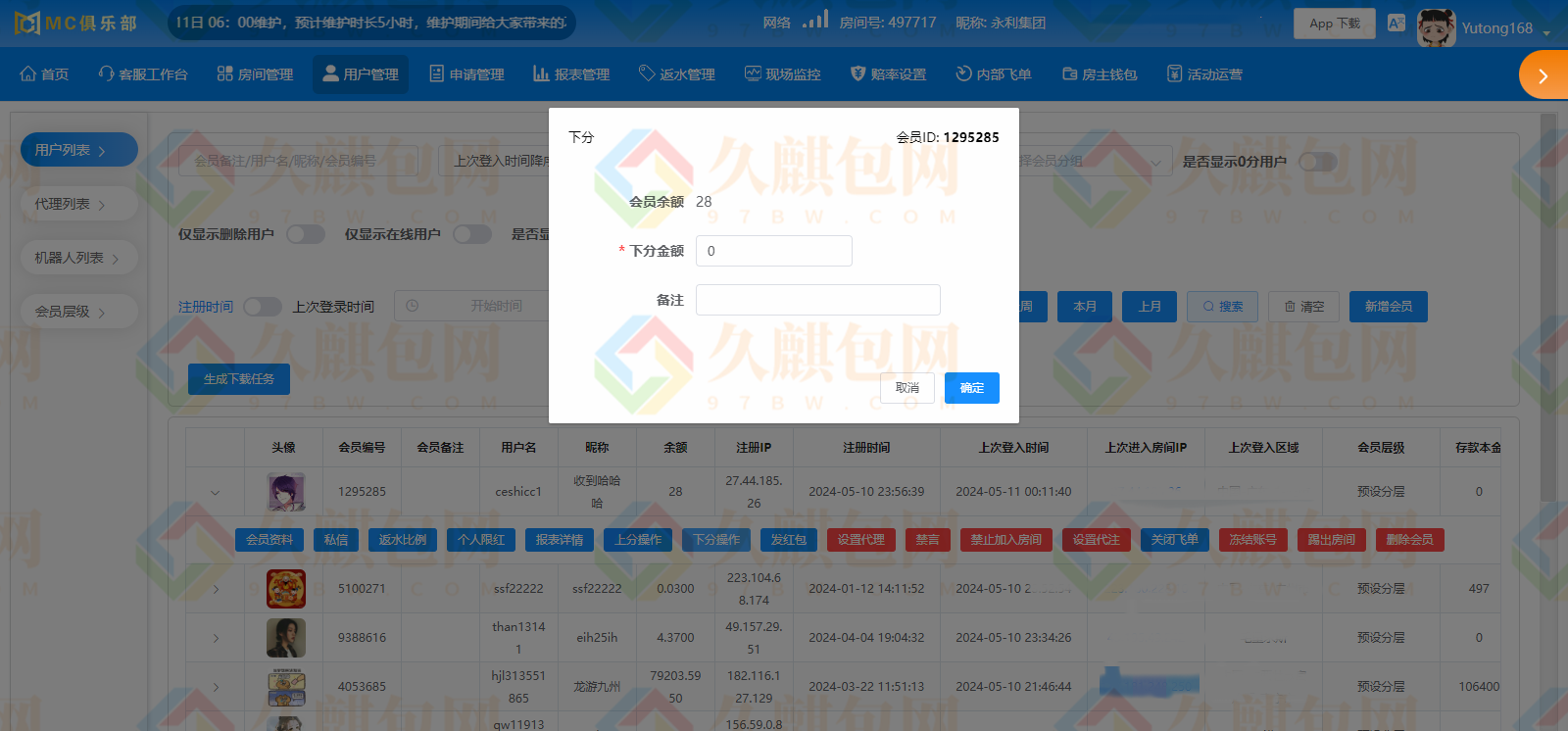Click the 返水比例 action button
The height and width of the screenshot is (731, 1568).
(403, 540)
